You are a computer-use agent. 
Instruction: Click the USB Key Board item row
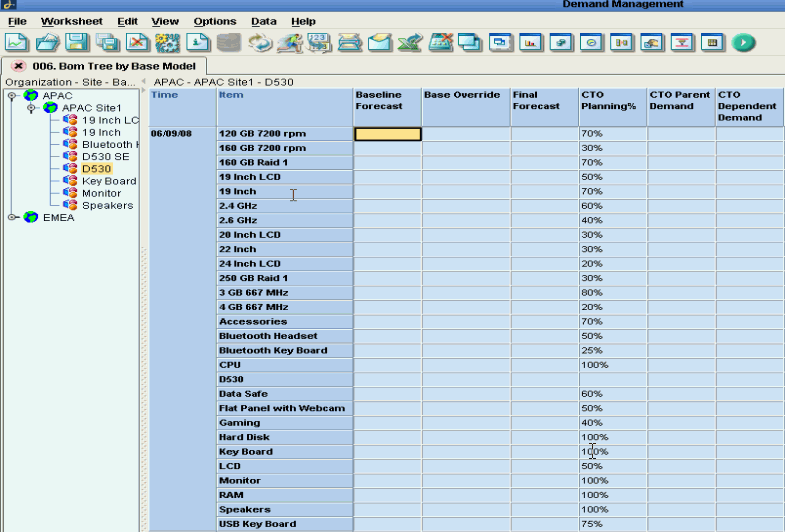coord(285,524)
